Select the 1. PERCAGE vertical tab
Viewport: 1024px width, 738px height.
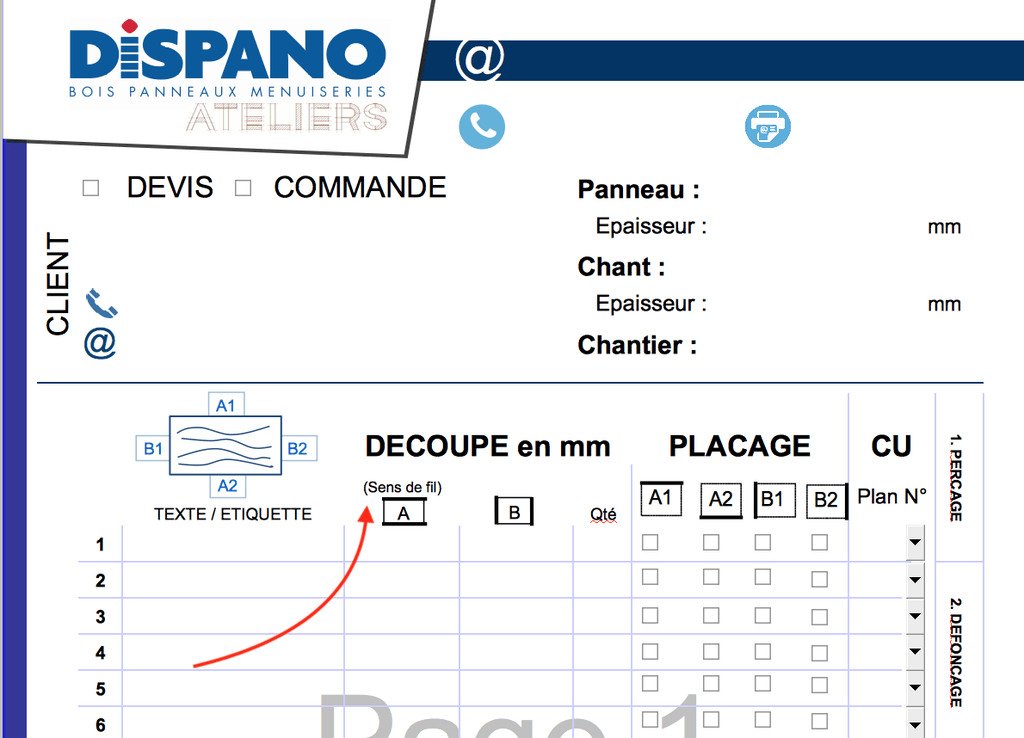[955, 478]
